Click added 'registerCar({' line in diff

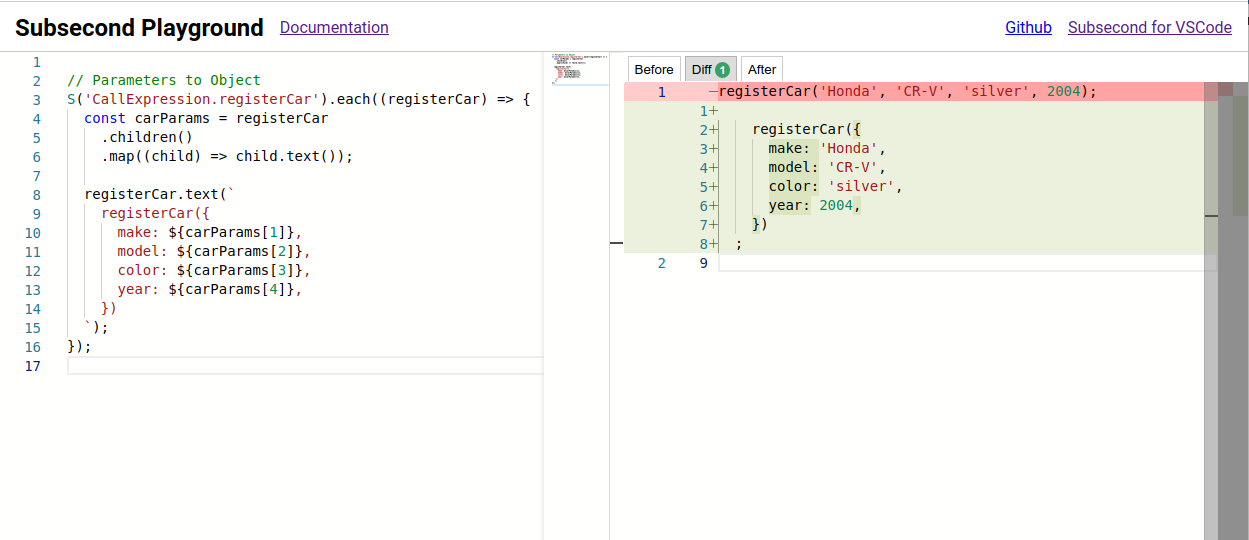coord(806,129)
